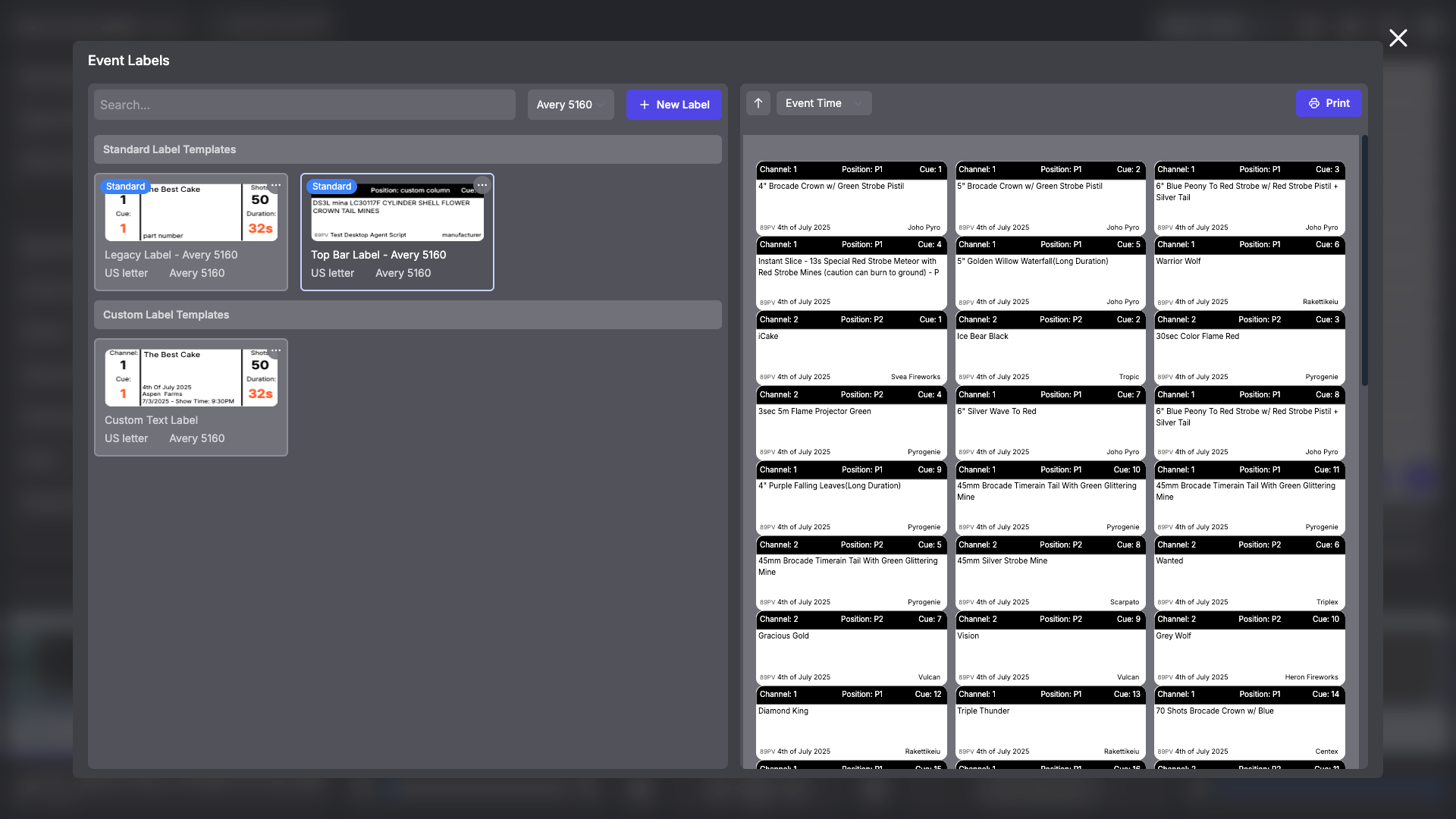Screen dimensions: 1456x819
Task: Click the Standard badge on Top Bar Label
Action: pos(331,187)
